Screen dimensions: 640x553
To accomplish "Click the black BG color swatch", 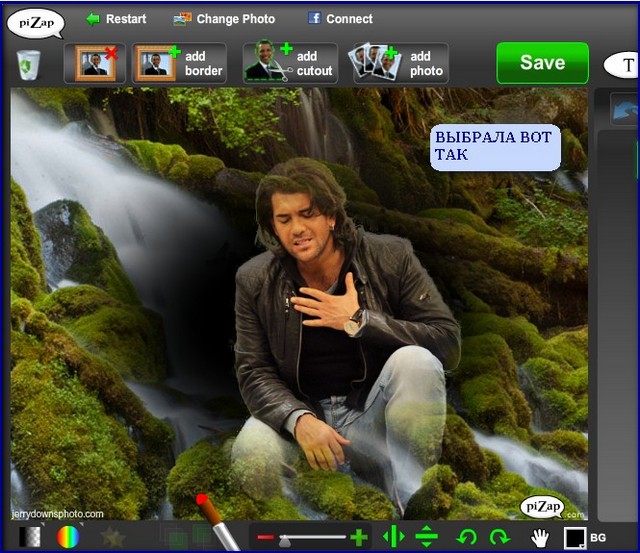I will (575, 537).
